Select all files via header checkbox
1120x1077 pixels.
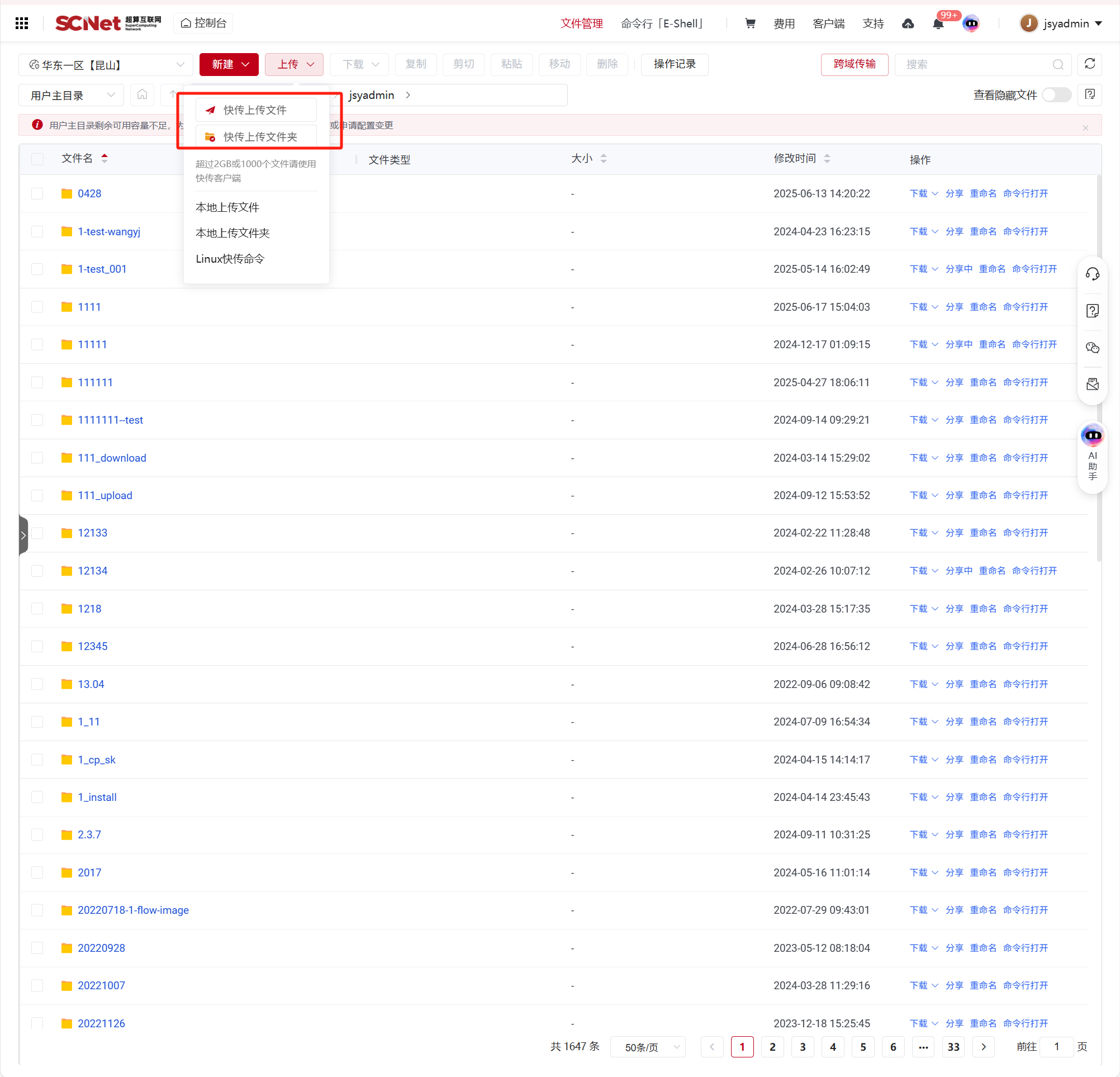pos(37,159)
